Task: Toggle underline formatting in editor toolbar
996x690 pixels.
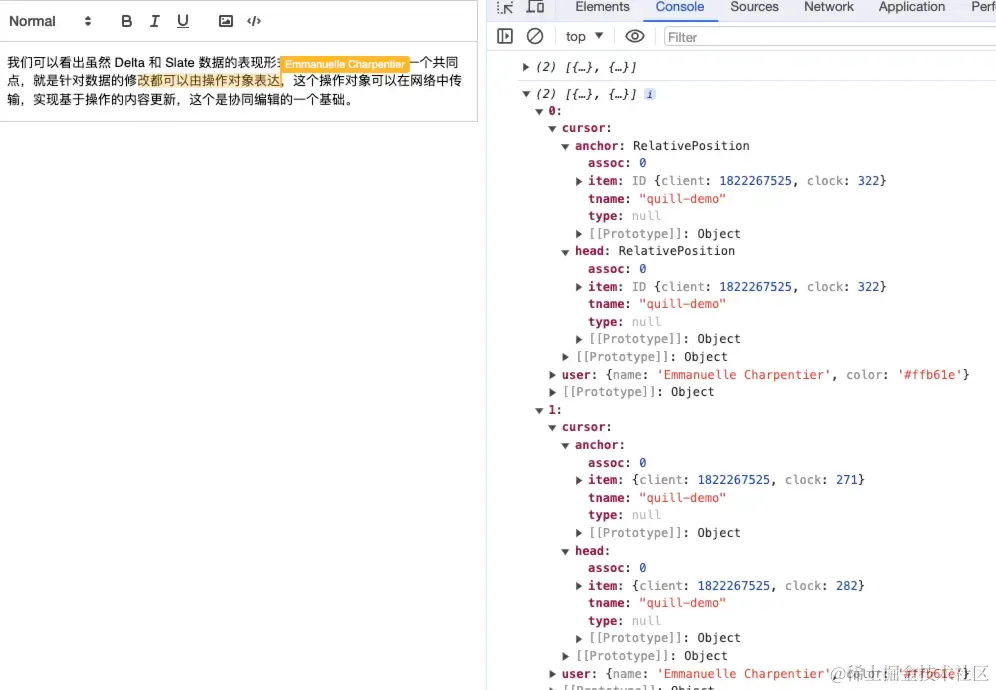Action: coord(183,21)
